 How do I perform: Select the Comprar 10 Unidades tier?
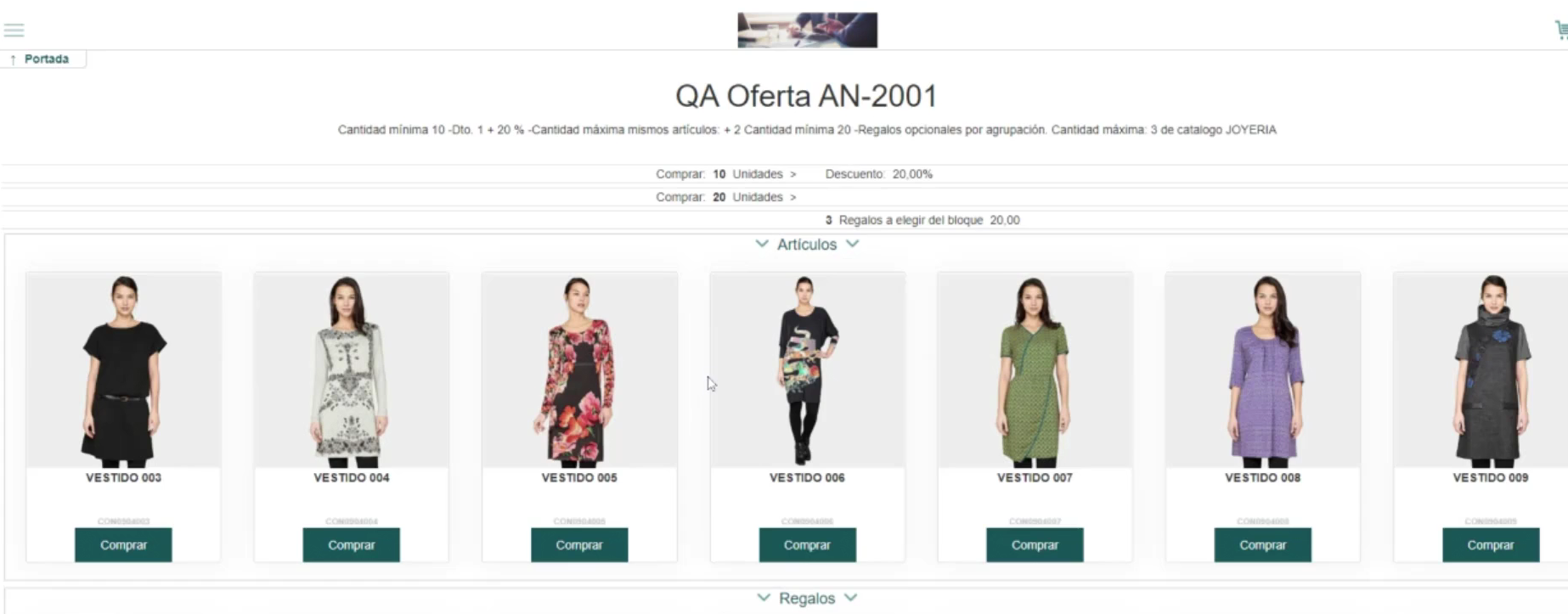tap(726, 174)
